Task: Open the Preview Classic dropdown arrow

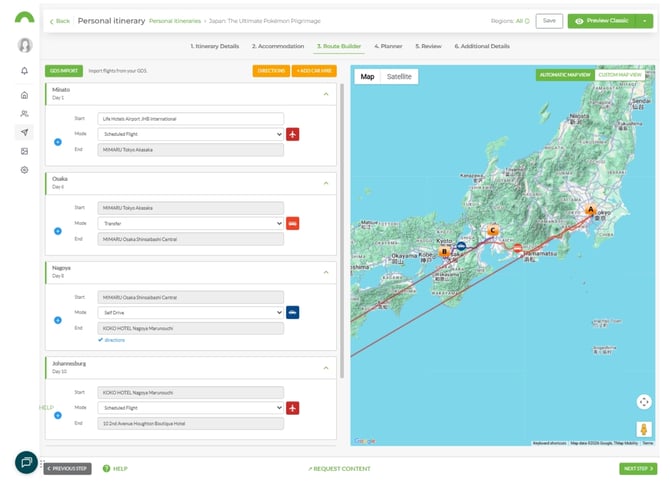Action: (x=644, y=21)
